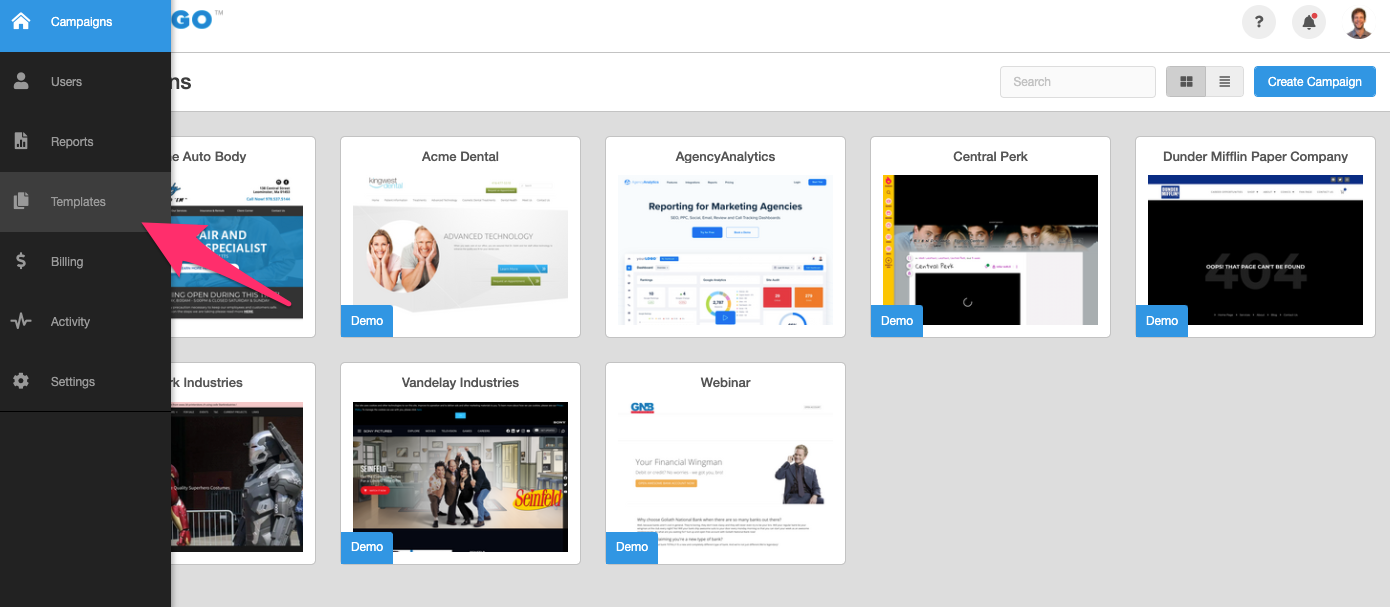Click Demo badge on Central Perk
Viewport: 1390px width, 607px height.
897,321
